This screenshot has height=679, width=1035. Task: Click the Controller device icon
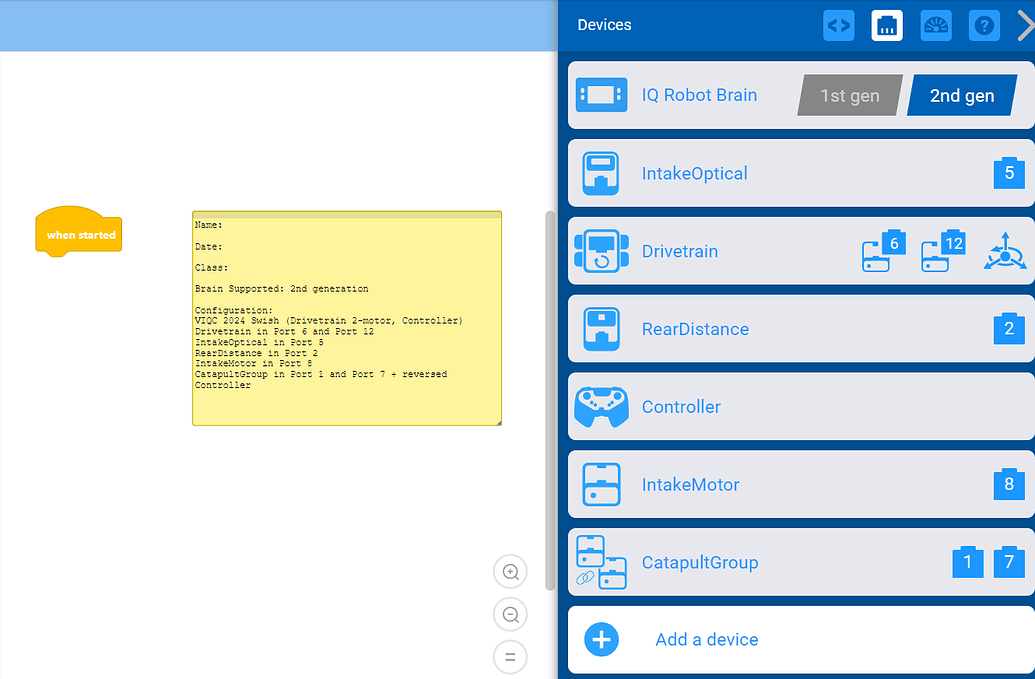(x=600, y=407)
